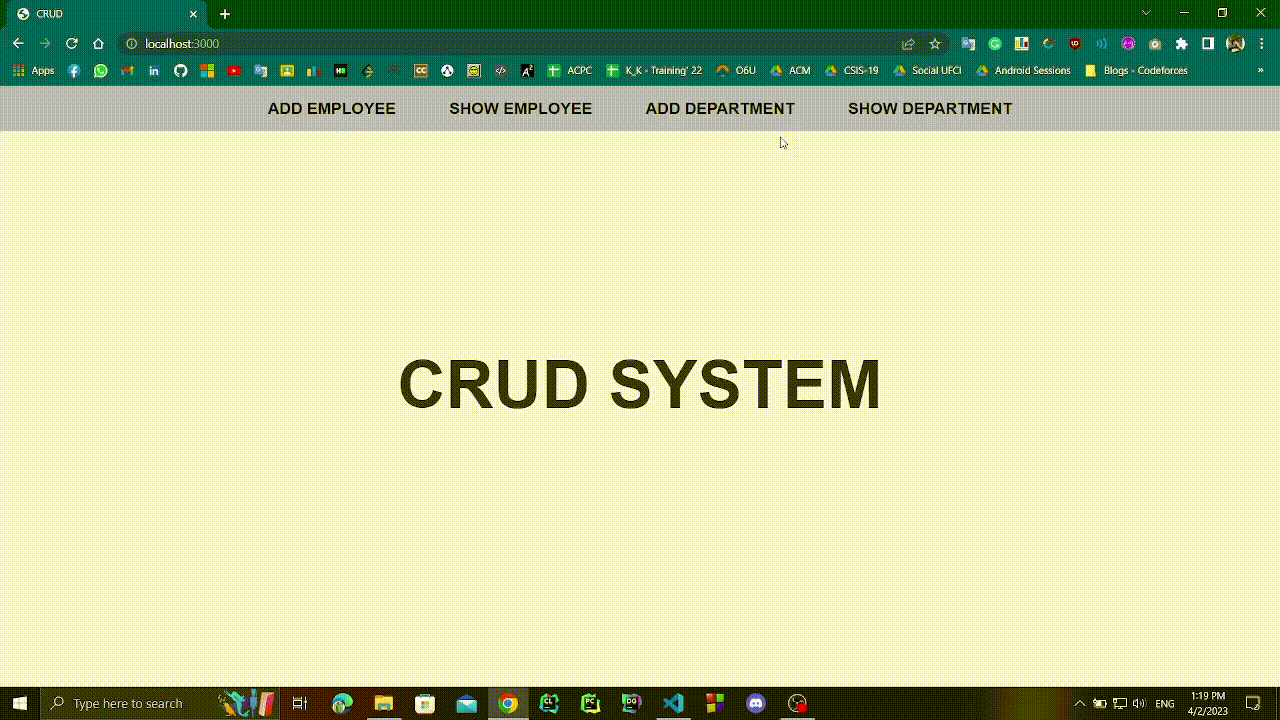Open the WhatsApp bookmark
The image size is (1280, 720).
(101, 70)
